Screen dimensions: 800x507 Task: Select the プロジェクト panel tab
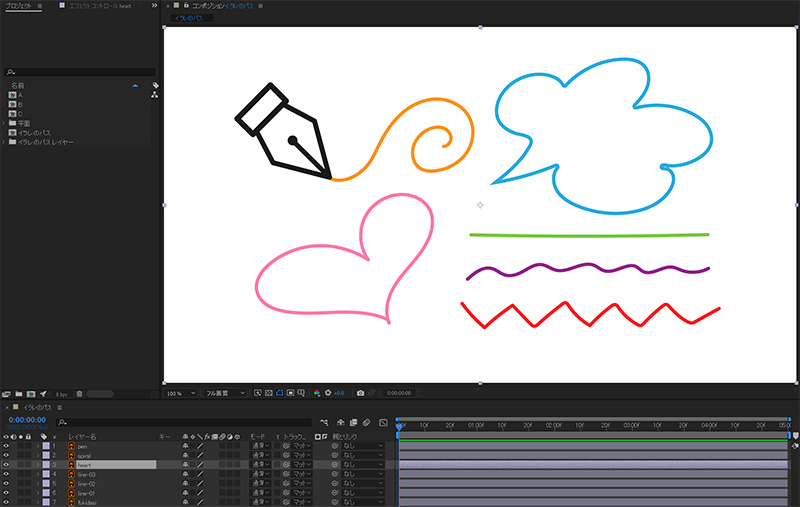point(18,5)
